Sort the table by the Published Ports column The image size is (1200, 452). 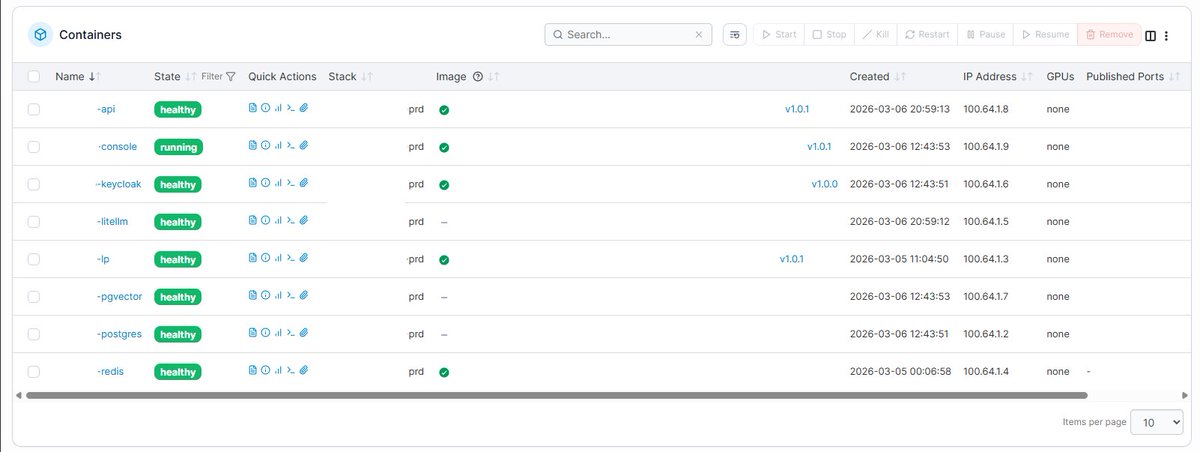click(x=1132, y=76)
